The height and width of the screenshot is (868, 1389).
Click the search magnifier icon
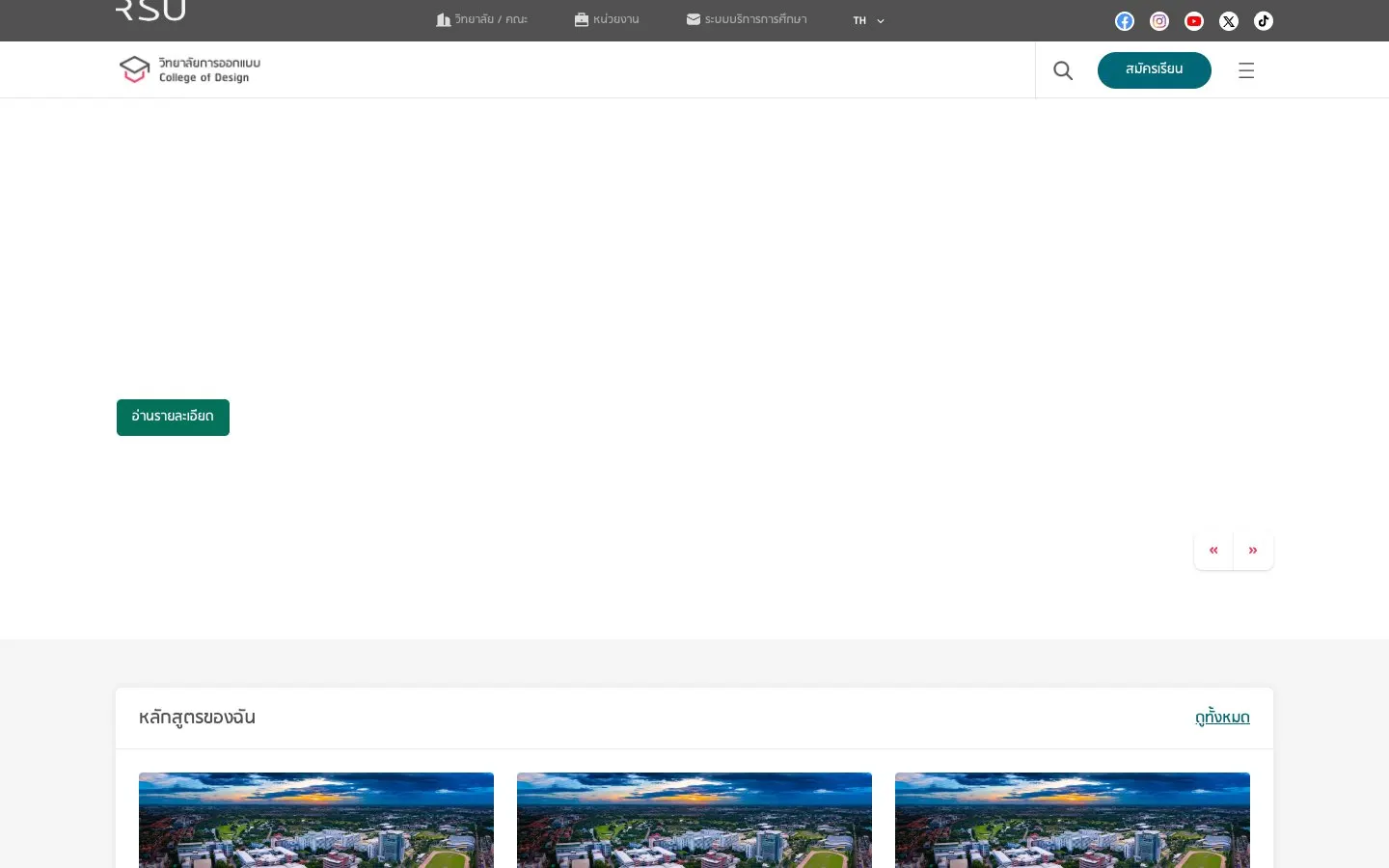(x=1063, y=70)
